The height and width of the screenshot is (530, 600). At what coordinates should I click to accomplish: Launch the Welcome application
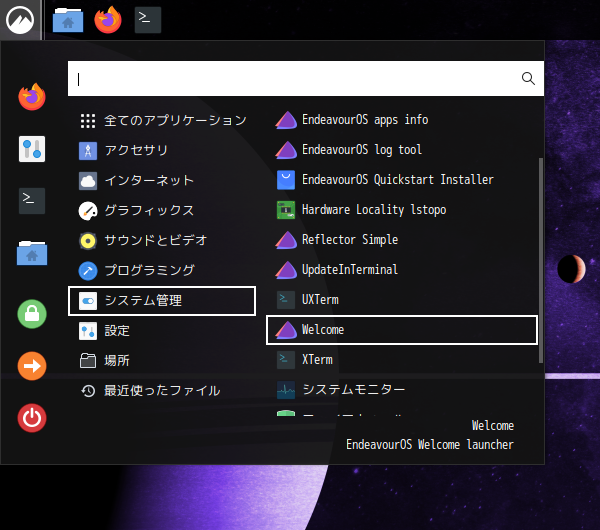pyautogui.click(x=402, y=330)
